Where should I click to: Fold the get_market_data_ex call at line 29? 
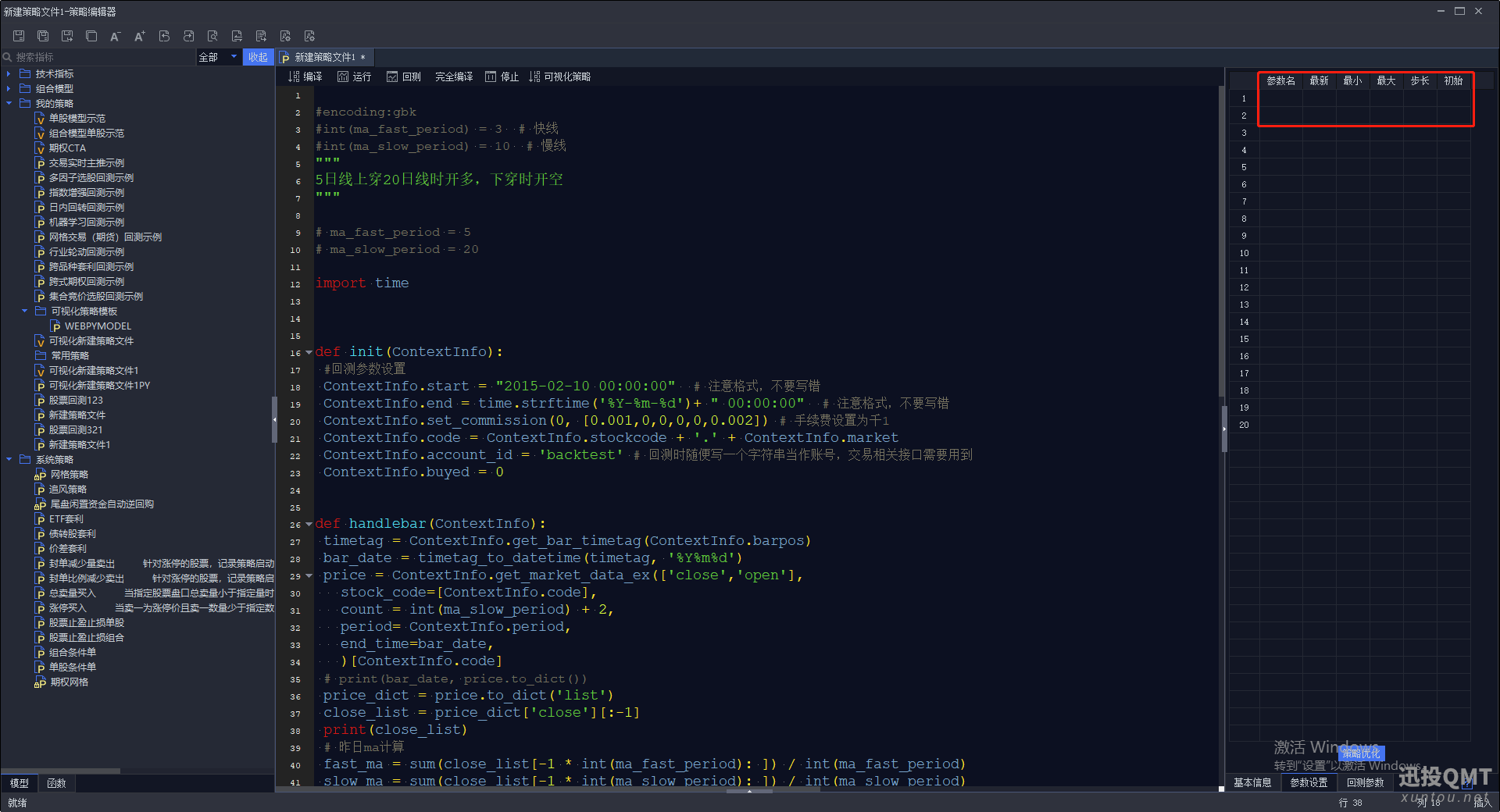point(309,575)
